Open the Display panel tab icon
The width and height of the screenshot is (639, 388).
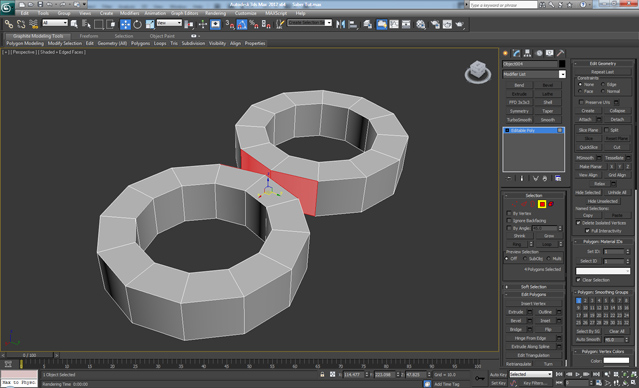click(550, 53)
